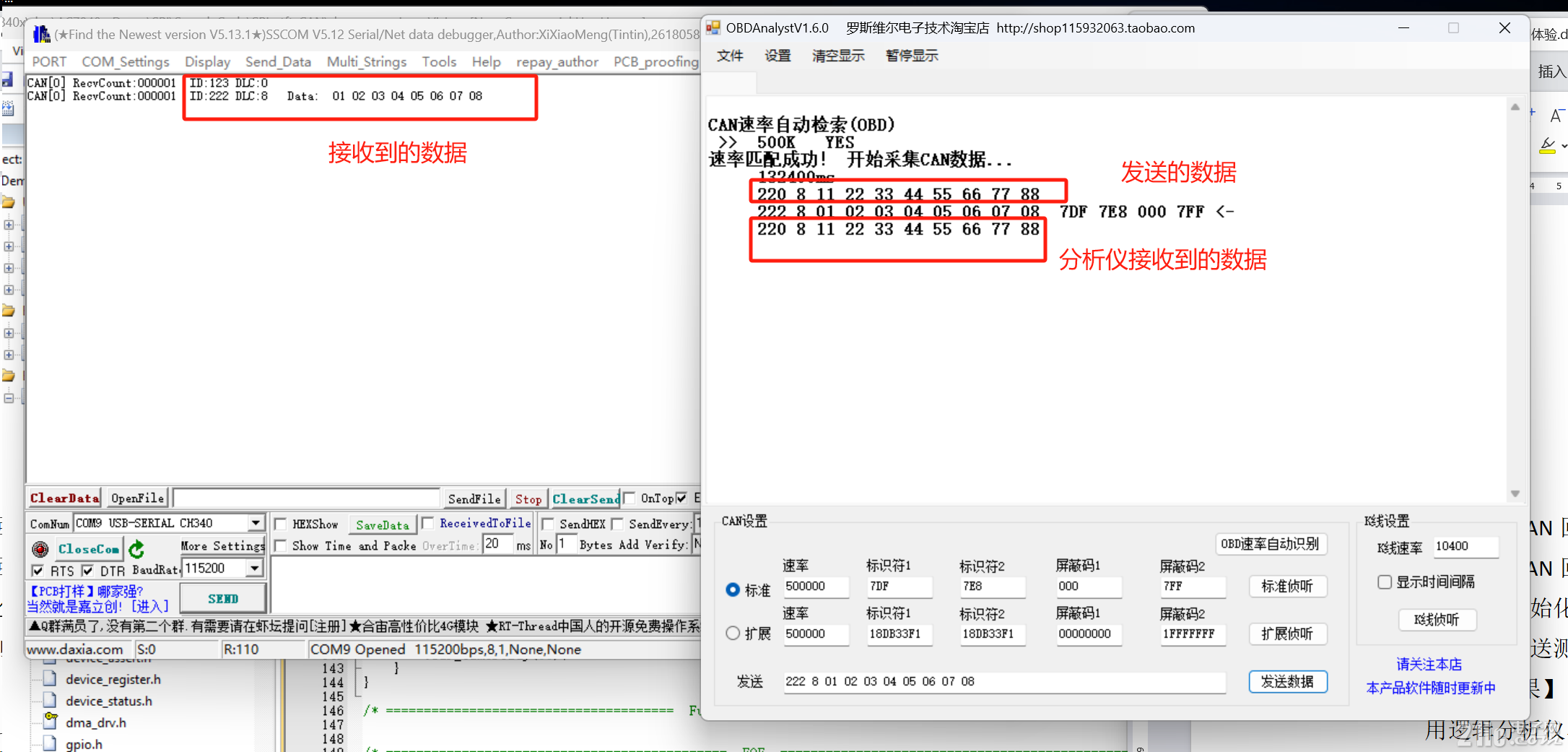This screenshot has width=1568, height=752.
Task: Click the 发送数据 button
Action: (1287, 681)
